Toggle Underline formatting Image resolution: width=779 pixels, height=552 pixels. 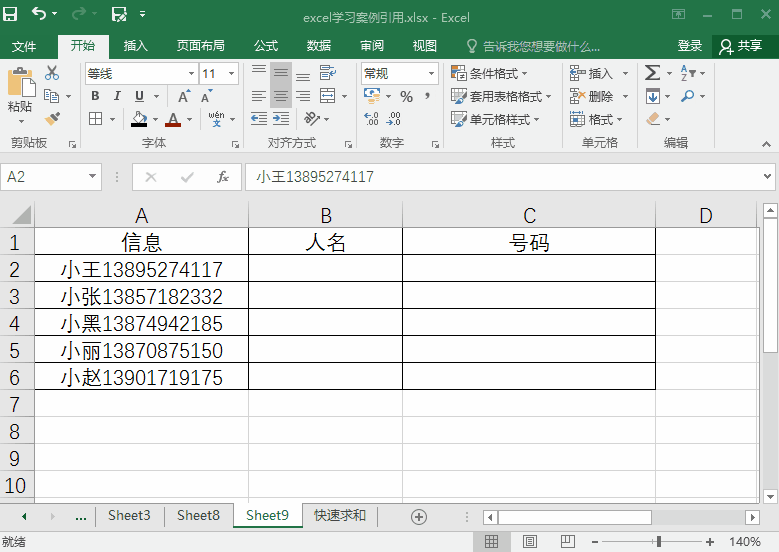tap(140, 96)
